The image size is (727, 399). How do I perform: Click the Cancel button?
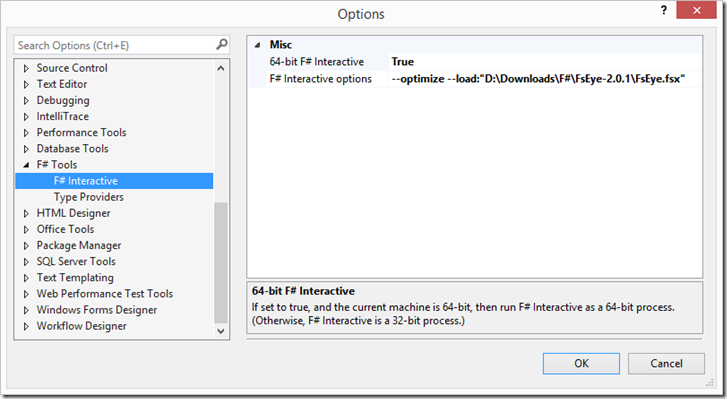[x=666, y=363]
